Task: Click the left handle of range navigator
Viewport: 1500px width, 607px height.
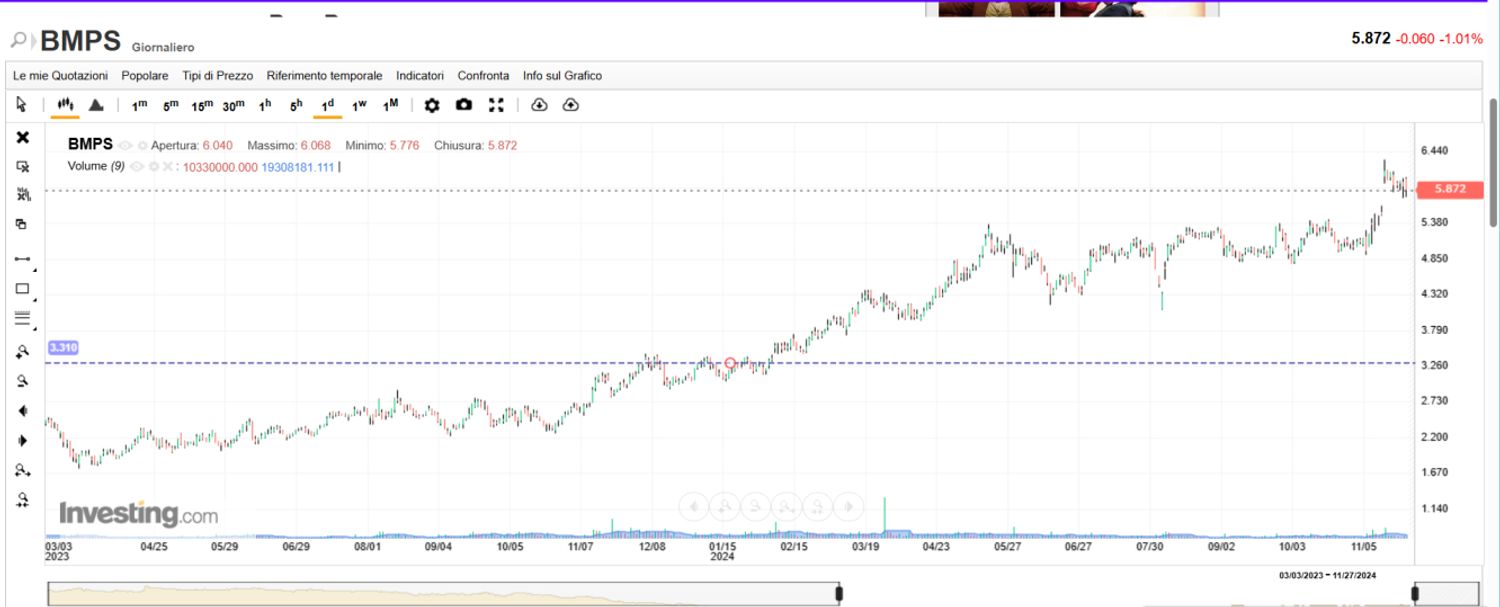Action: coord(839,594)
